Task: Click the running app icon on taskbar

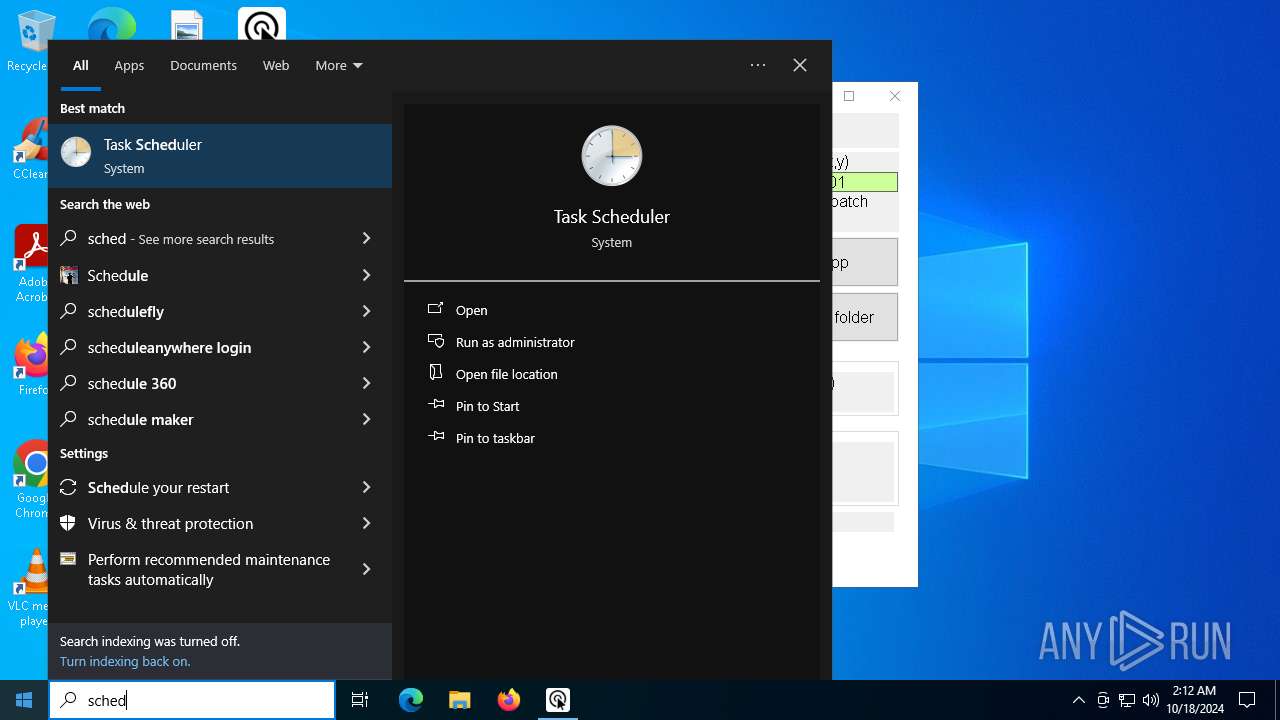Action: point(558,700)
